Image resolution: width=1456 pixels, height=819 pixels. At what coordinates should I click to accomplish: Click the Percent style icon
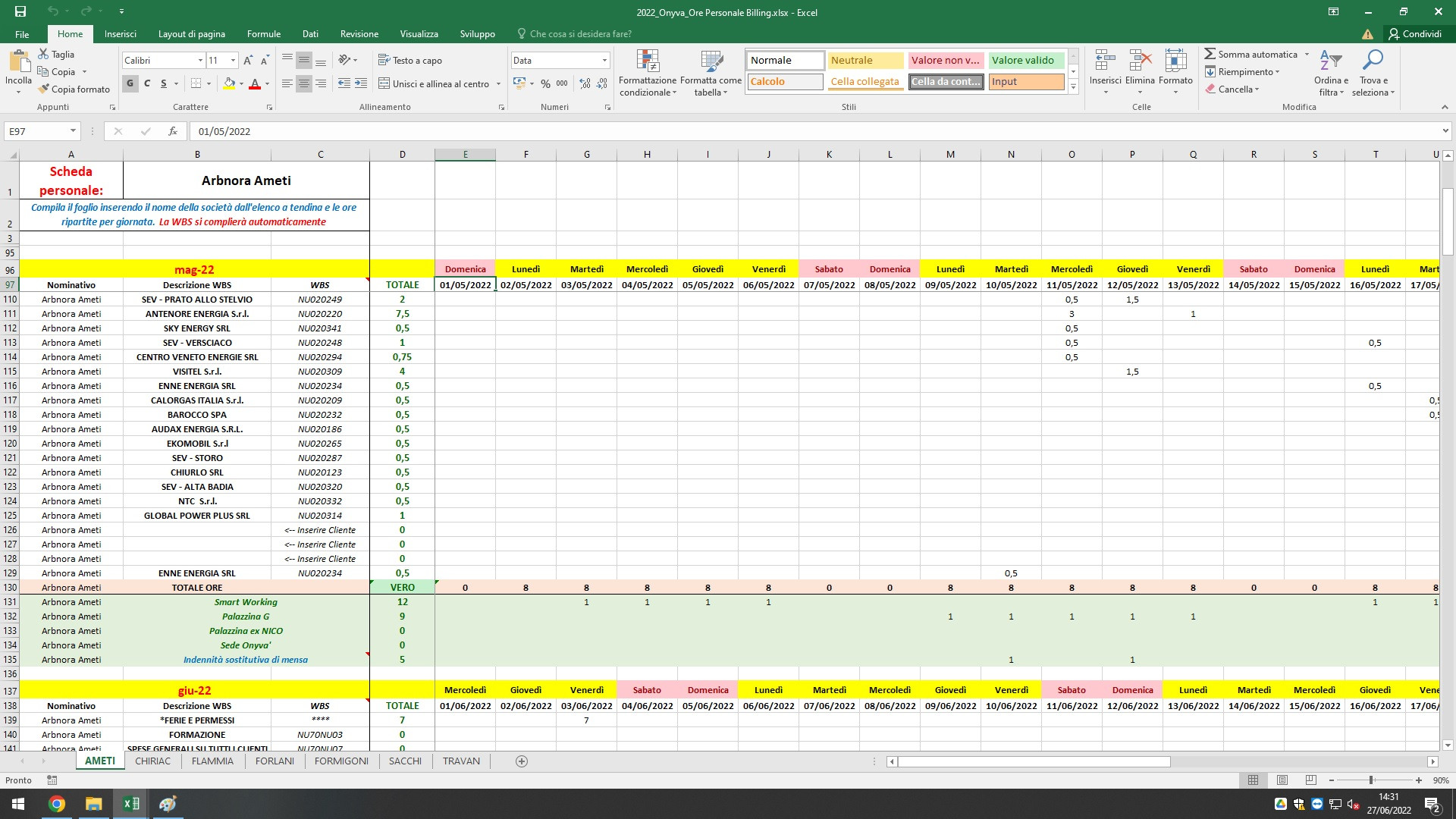pos(545,83)
